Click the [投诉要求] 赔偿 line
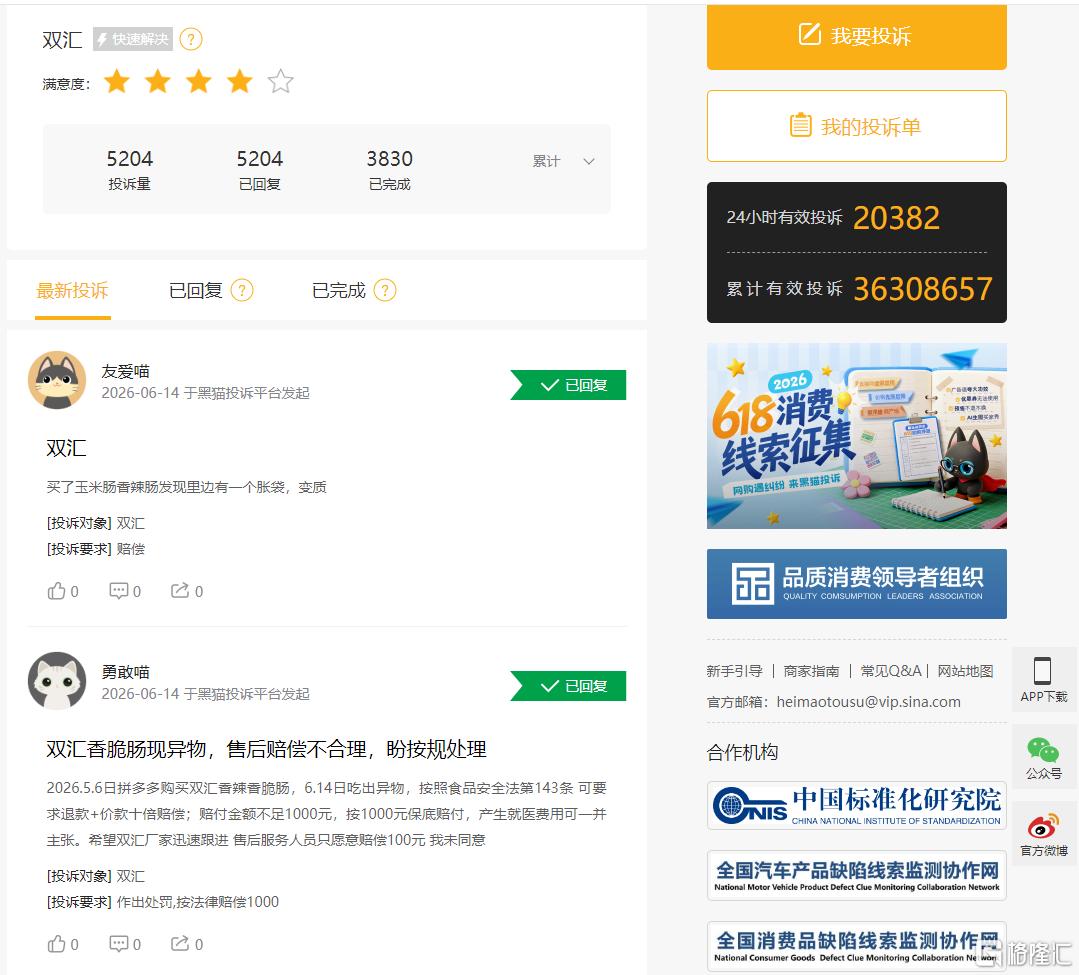Viewport: 1079px width, 975px height. [x=96, y=549]
